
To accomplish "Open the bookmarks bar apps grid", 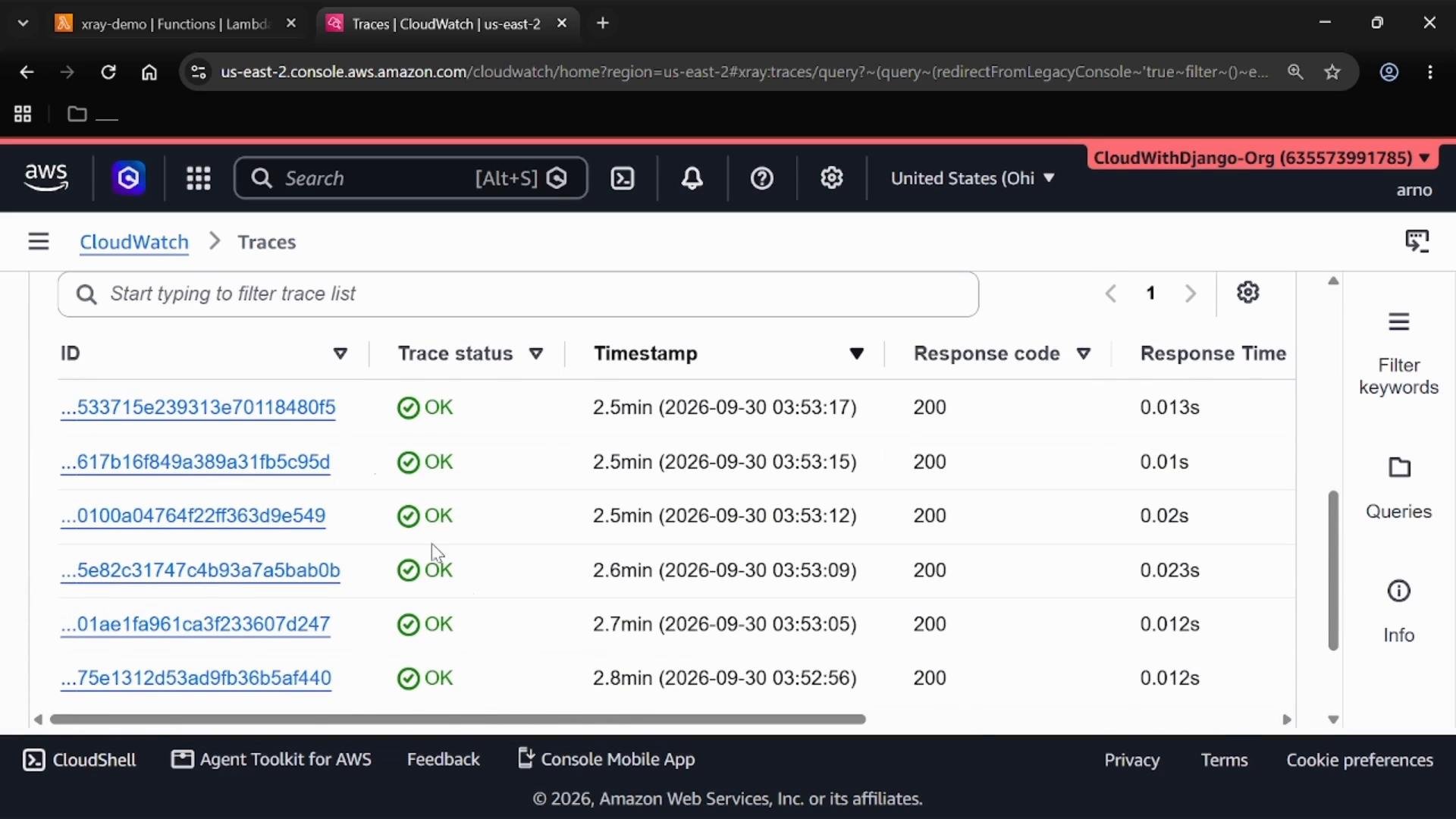I will click(23, 114).
